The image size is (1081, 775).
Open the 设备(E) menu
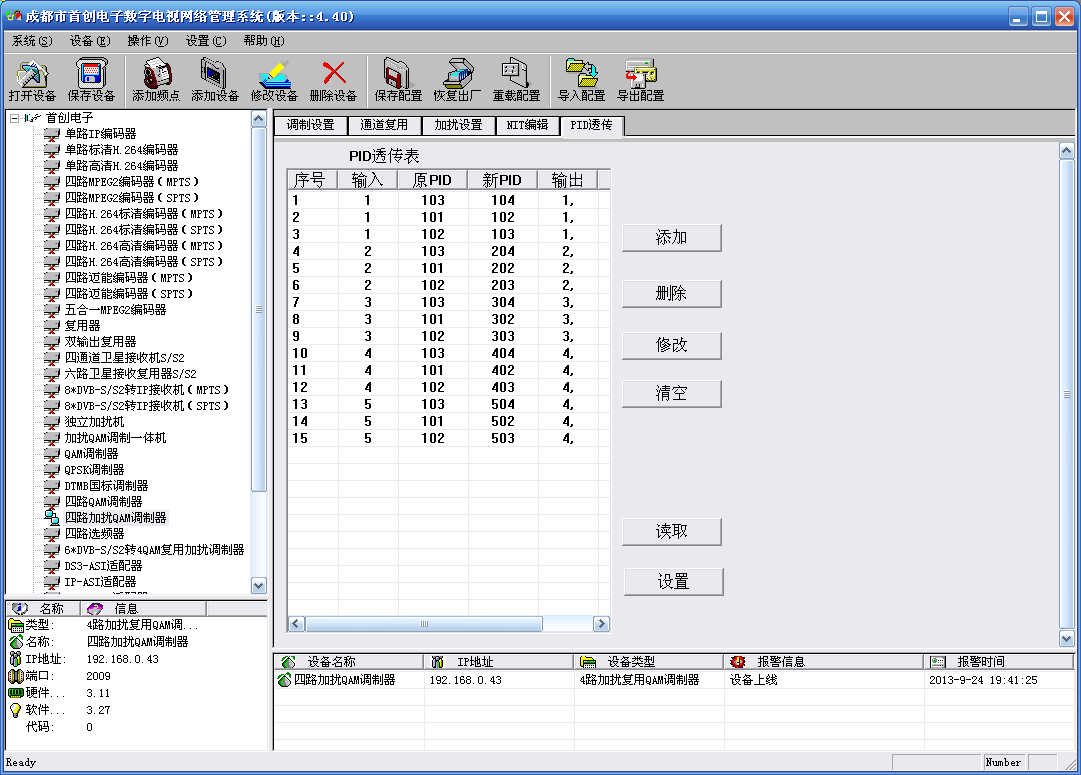click(90, 41)
